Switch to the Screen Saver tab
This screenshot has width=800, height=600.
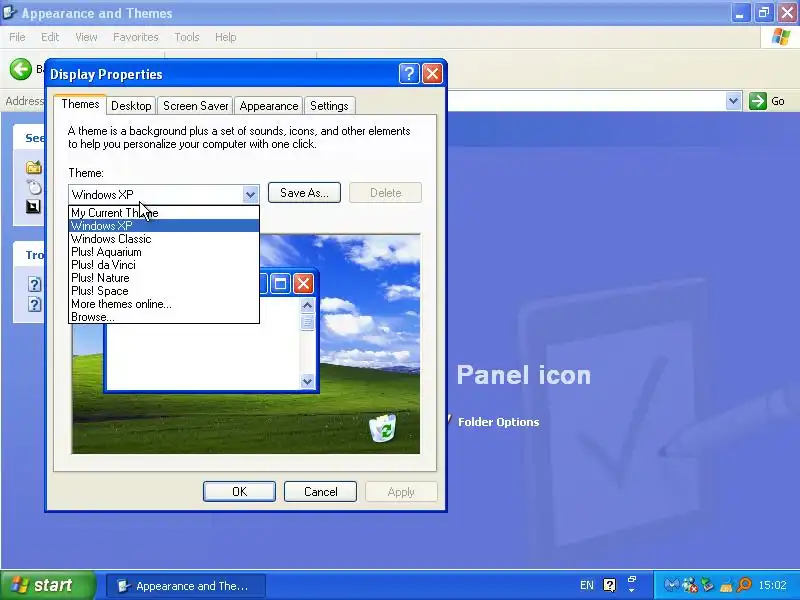(x=195, y=106)
